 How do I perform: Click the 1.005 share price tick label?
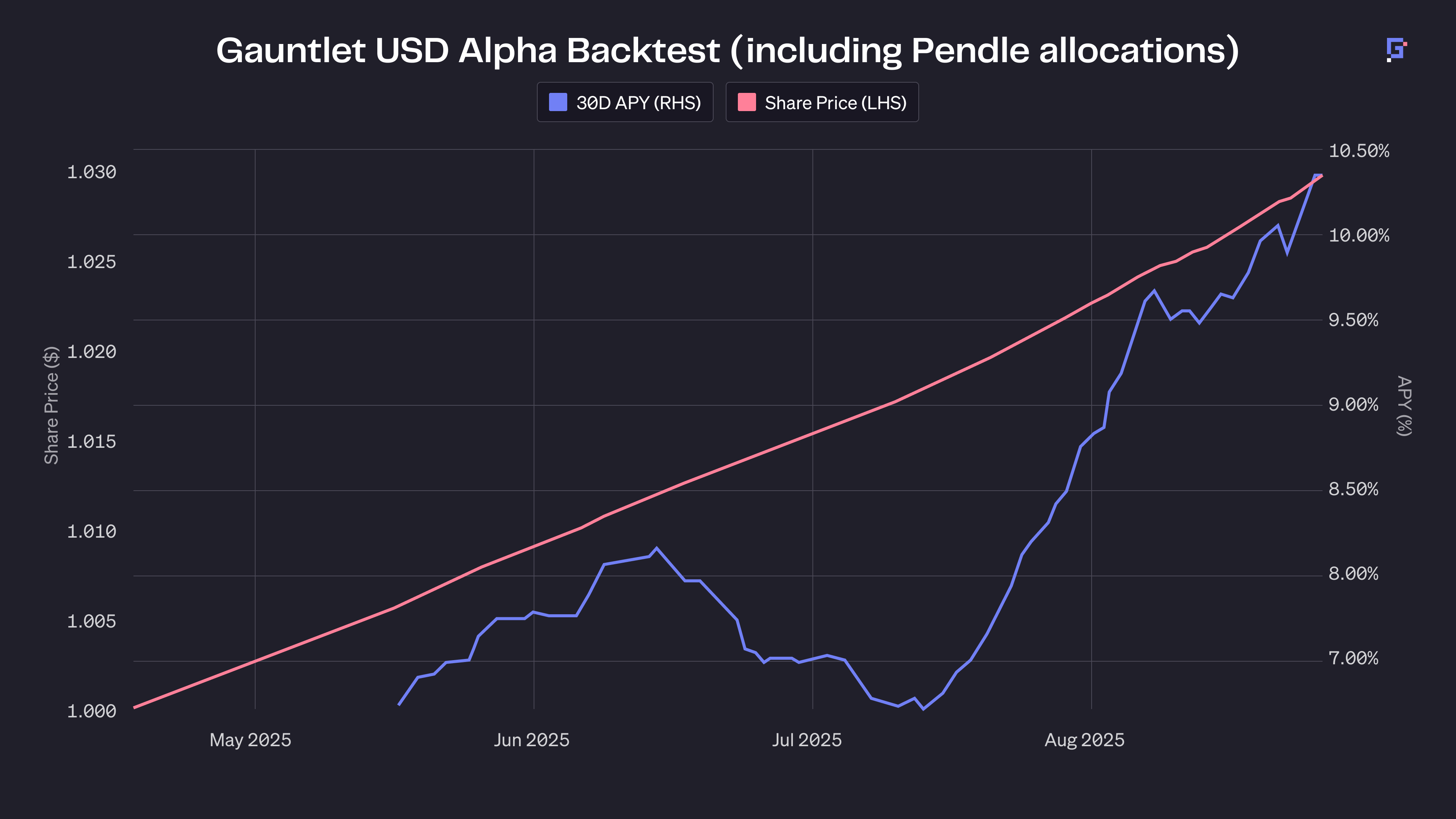click(91, 621)
